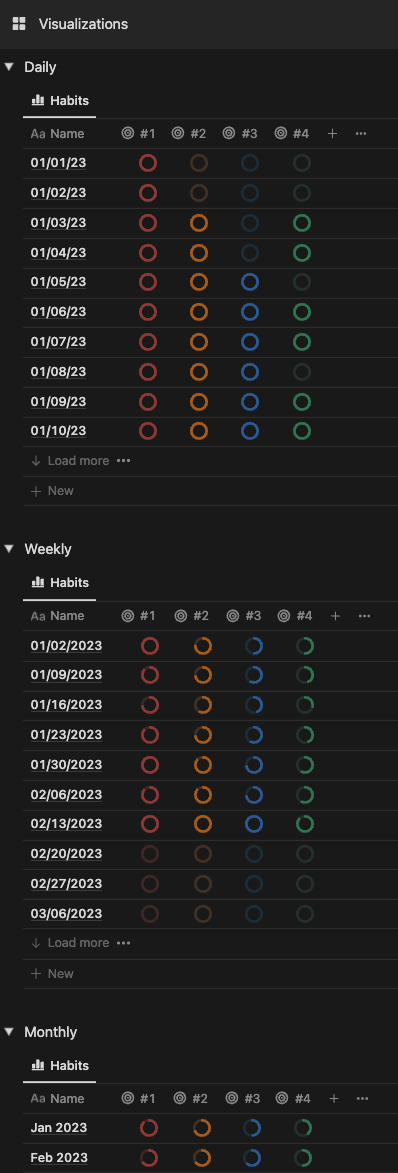This screenshot has height=1173, width=398.
Task: Open the three-dot options in Daily table header
Action: (x=361, y=134)
